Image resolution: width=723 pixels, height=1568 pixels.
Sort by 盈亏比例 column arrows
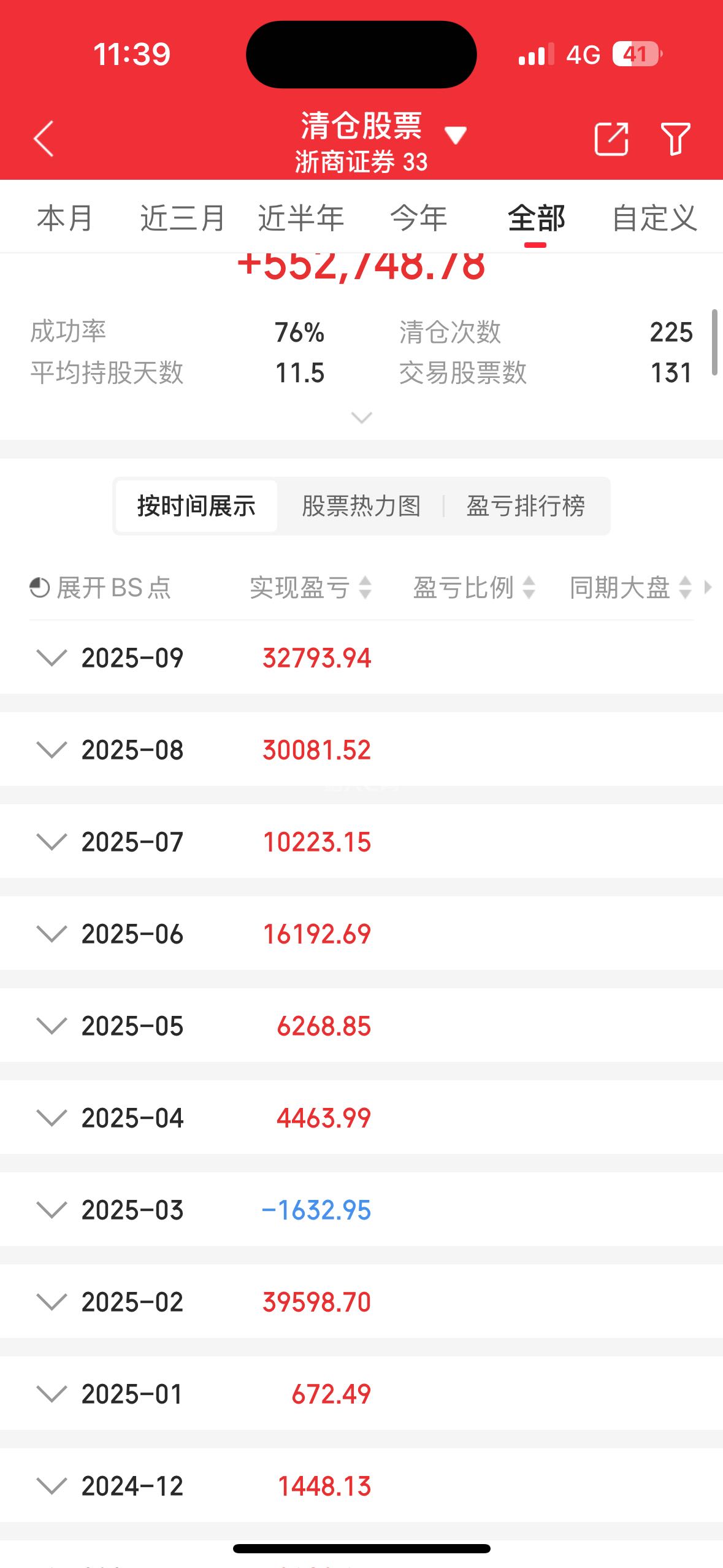pyautogui.click(x=529, y=588)
